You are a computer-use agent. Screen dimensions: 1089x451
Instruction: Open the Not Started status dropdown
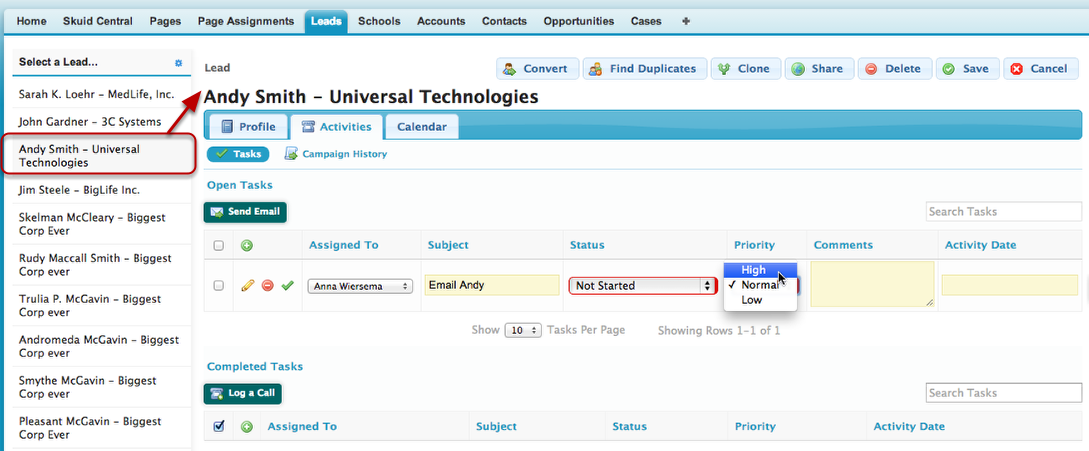643,285
